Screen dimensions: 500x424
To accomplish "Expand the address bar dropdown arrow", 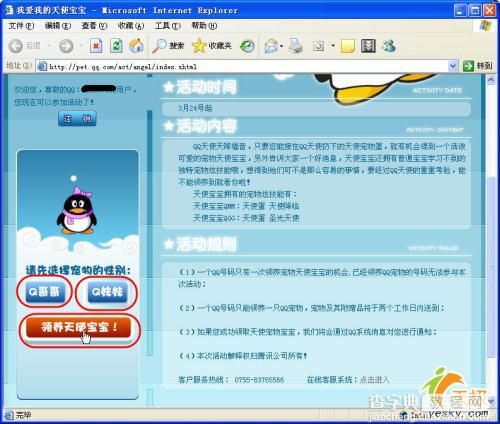I will (x=452, y=66).
